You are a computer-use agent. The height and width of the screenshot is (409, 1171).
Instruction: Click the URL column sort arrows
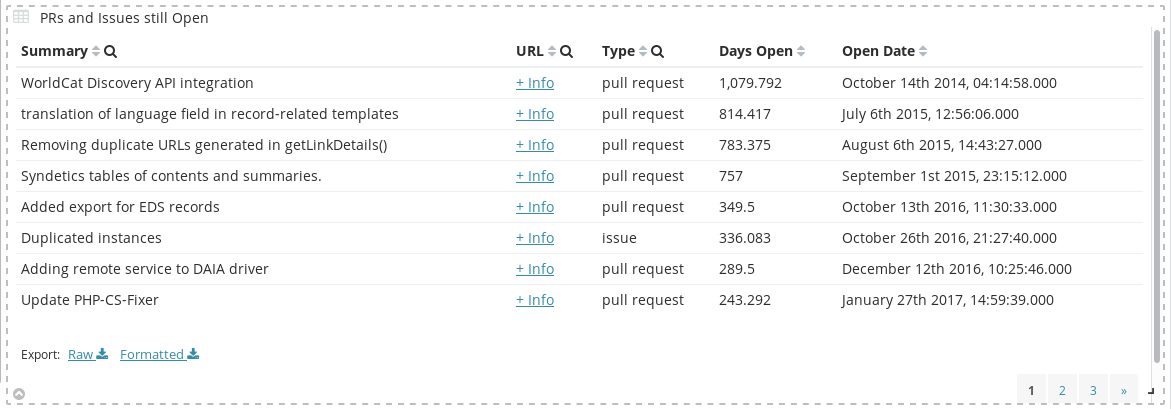click(552, 52)
